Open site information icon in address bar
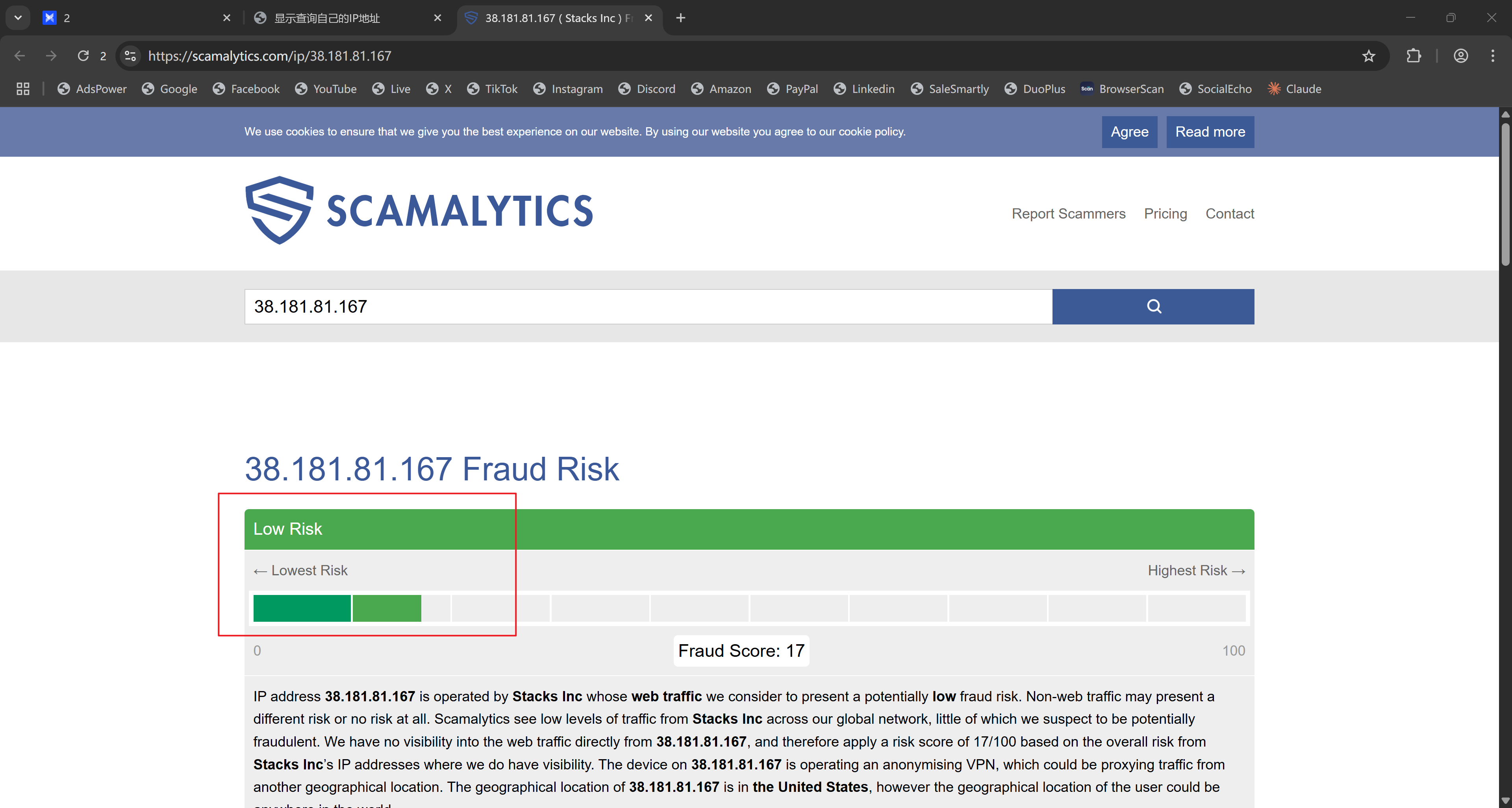 (x=130, y=56)
